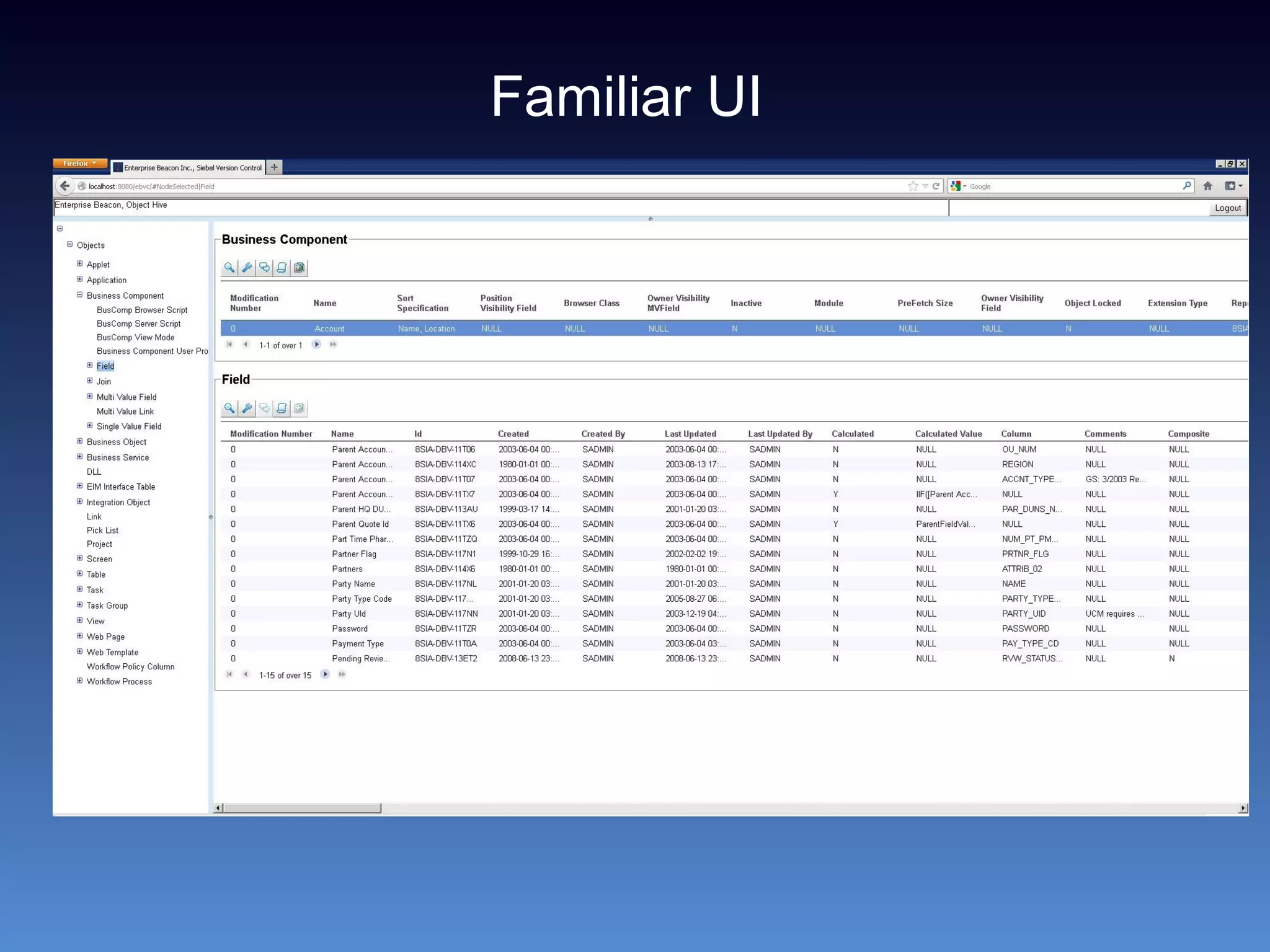Expand the Field tree node
The image size is (1270, 952).
point(90,365)
